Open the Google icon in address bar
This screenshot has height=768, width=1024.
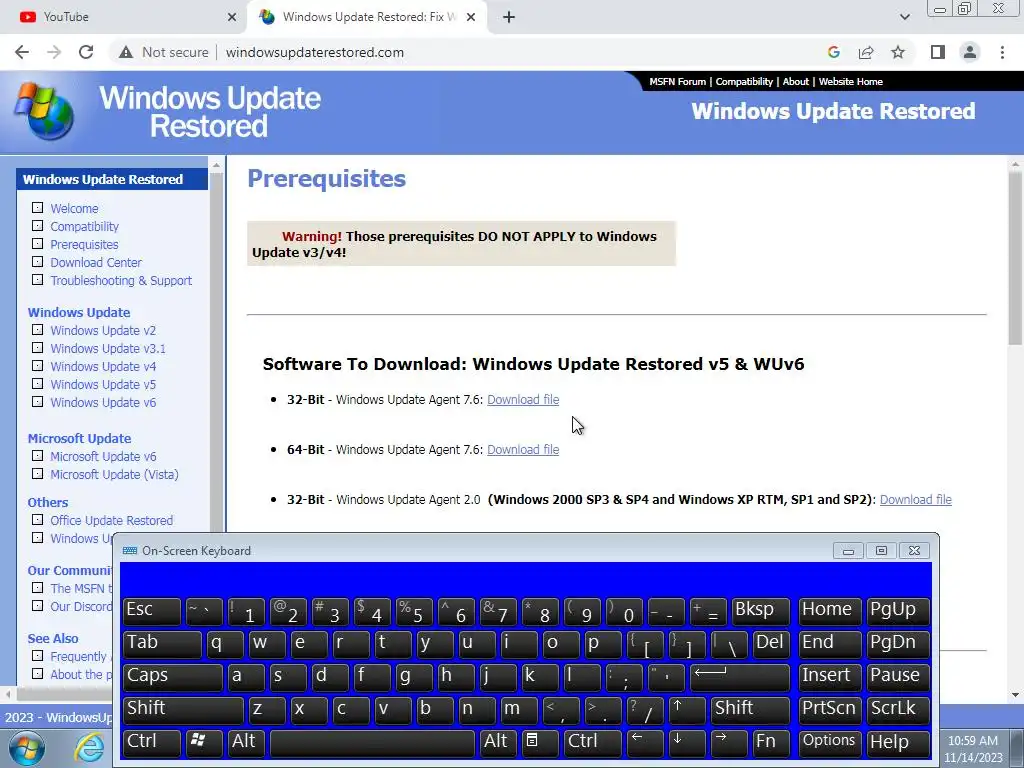point(833,52)
